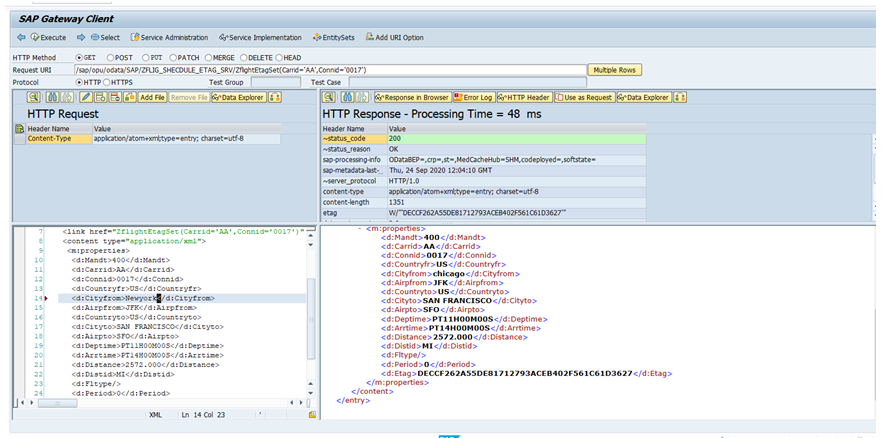Screen dimensions: 882x438
Task: Click the Test Case input field
Action: click(467, 83)
